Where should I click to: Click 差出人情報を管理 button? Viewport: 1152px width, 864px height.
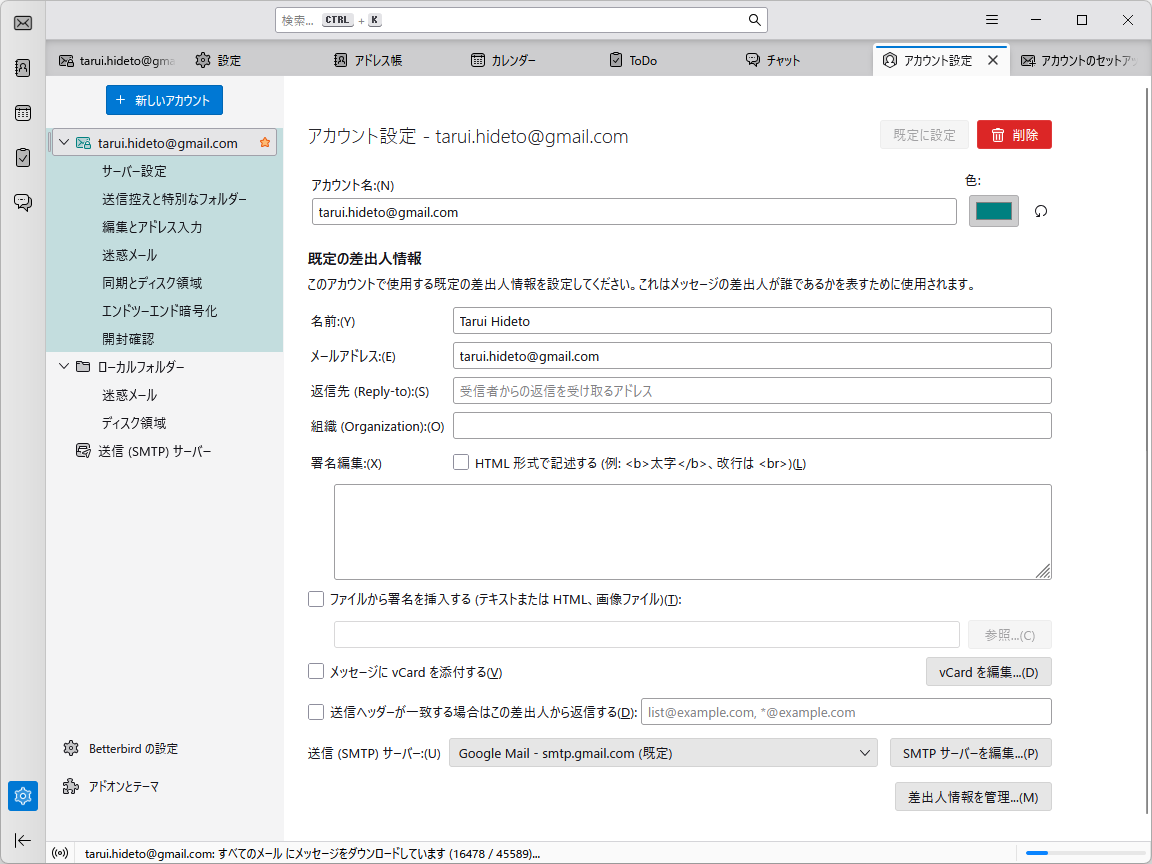pyautogui.click(x=973, y=797)
